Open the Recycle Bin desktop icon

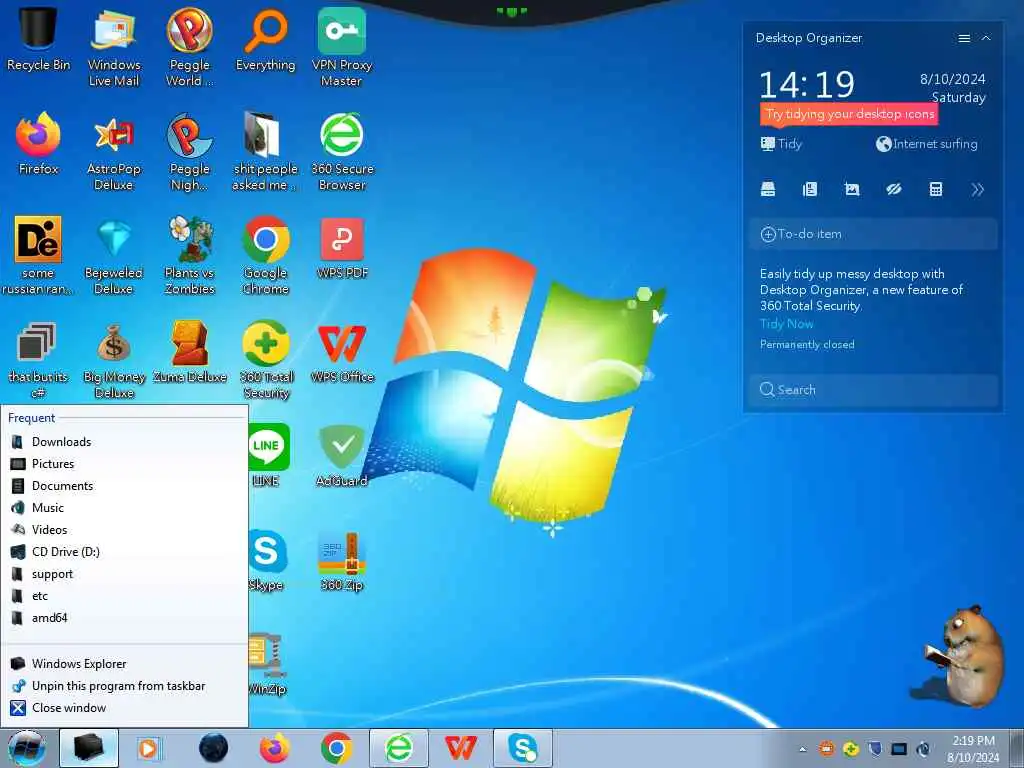pos(38,38)
